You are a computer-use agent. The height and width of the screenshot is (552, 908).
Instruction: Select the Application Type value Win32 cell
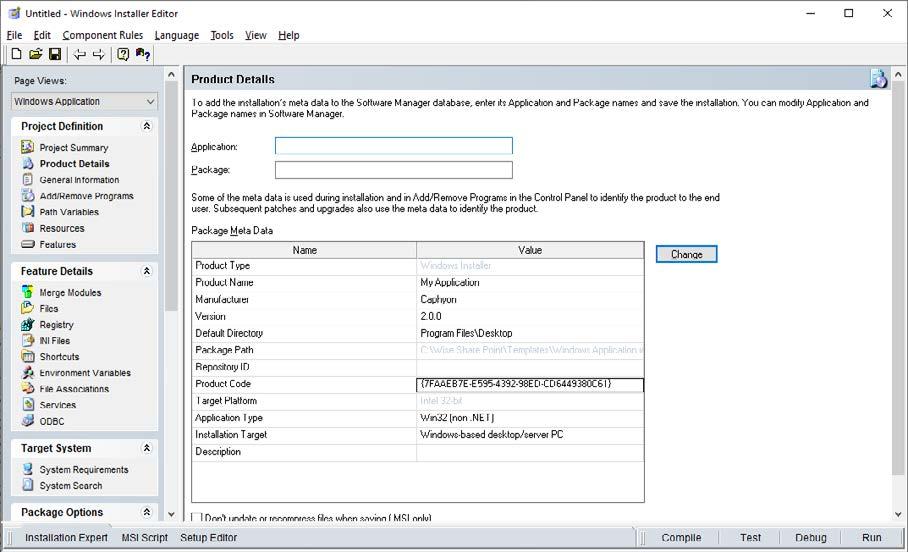tap(530, 418)
